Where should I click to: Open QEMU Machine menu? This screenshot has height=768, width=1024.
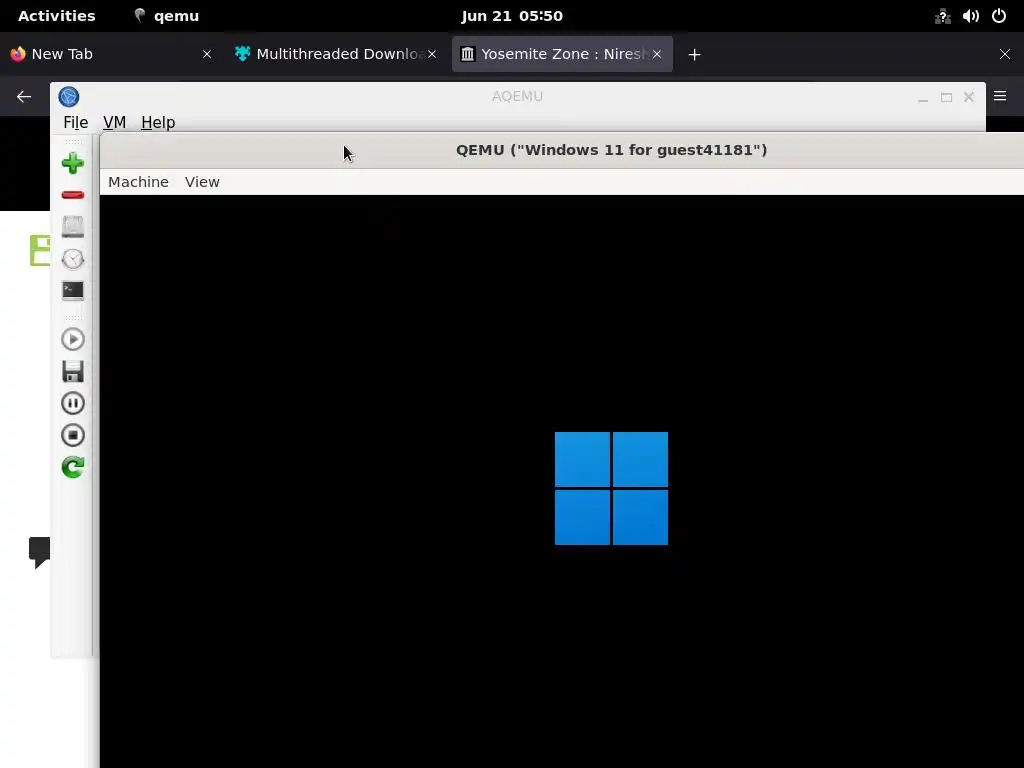pyautogui.click(x=138, y=182)
